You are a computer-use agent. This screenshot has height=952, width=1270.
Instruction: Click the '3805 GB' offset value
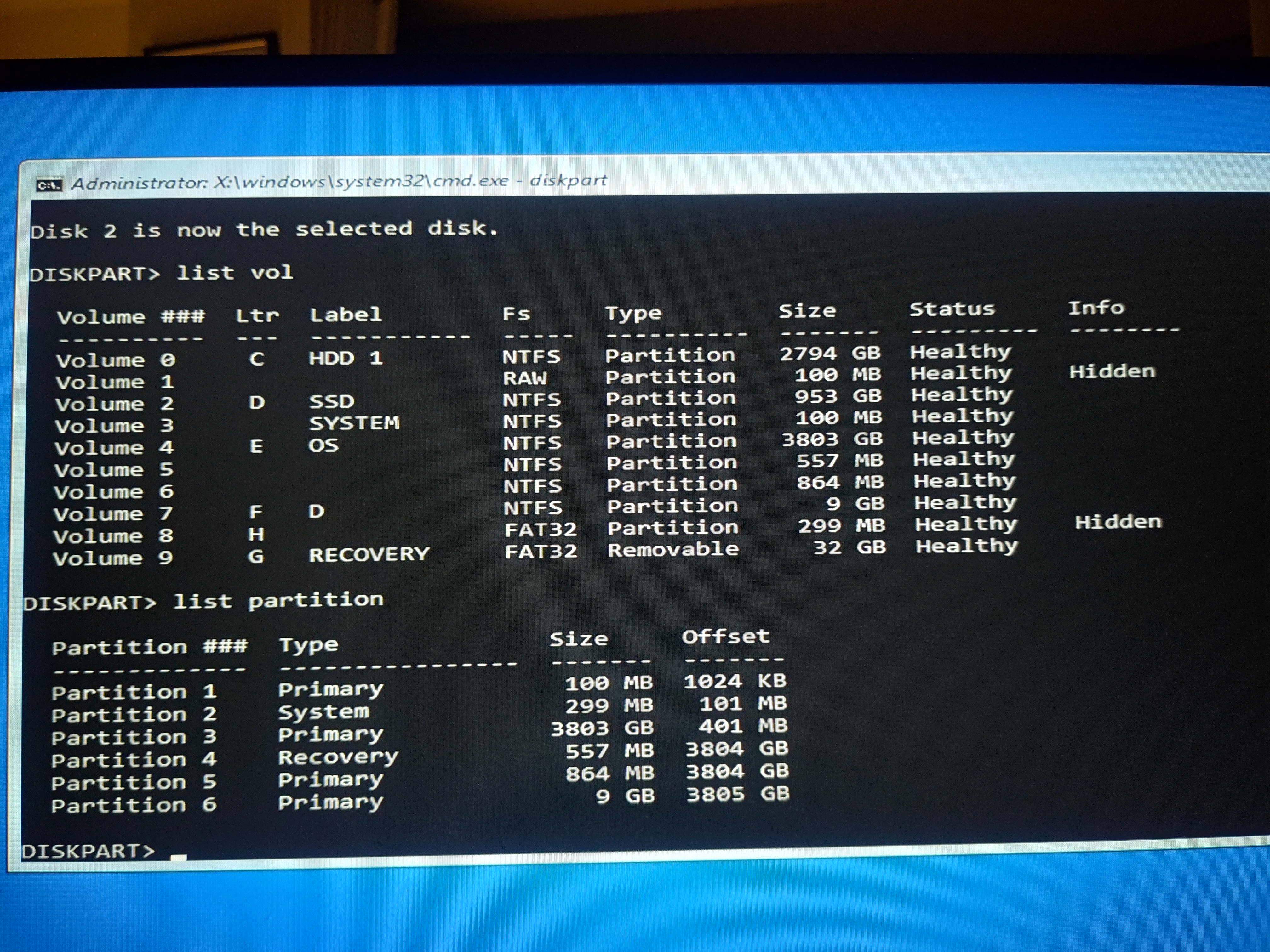[x=738, y=794]
